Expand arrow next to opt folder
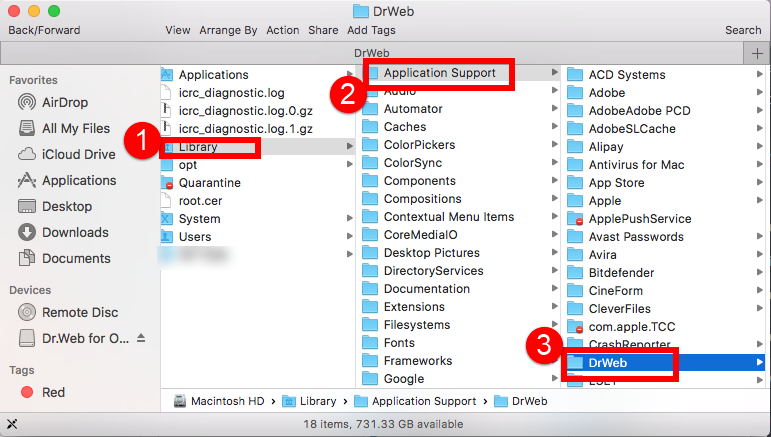 tap(350, 164)
